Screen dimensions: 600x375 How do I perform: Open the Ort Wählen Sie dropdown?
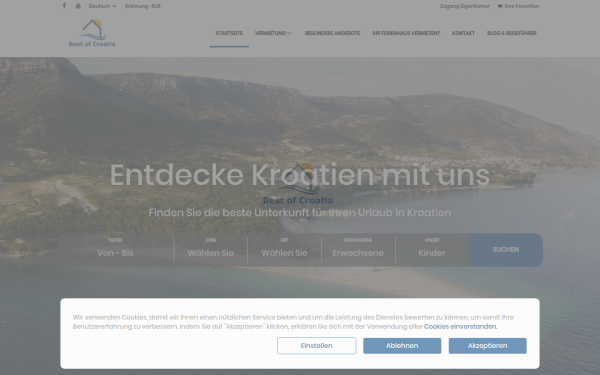point(284,250)
